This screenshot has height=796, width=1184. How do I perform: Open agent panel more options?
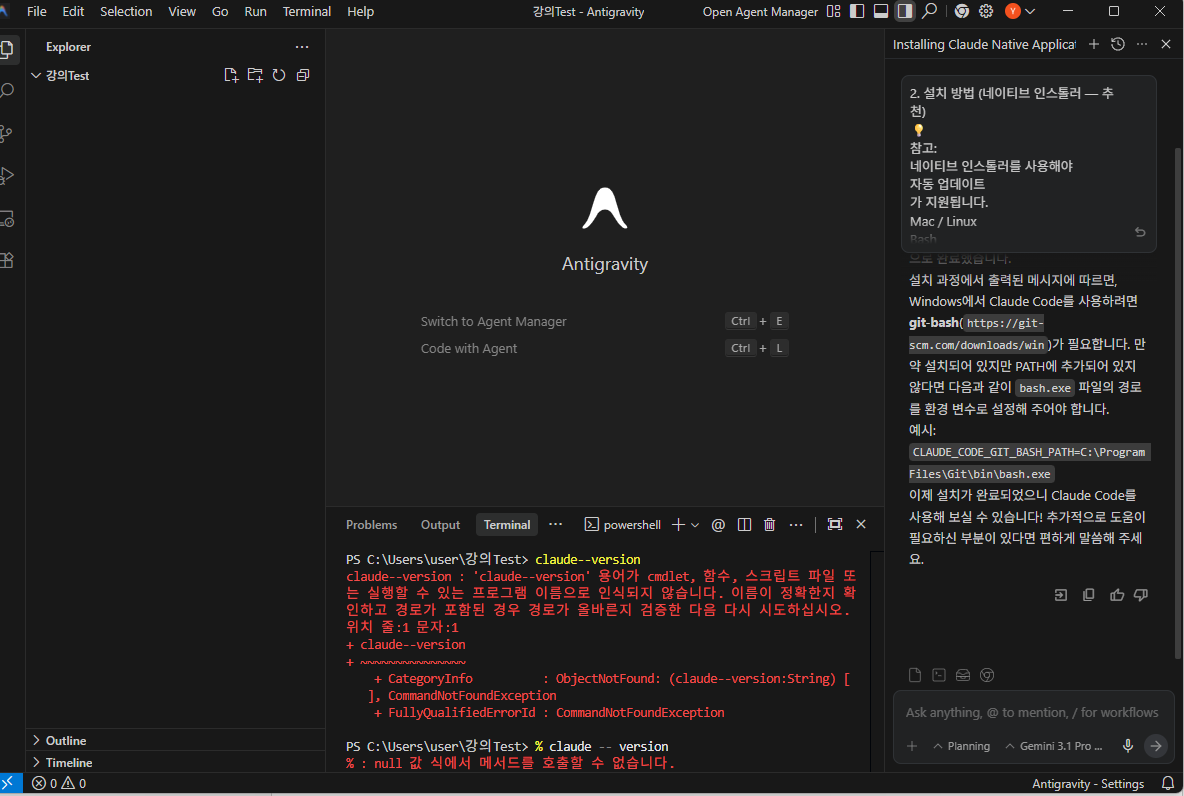[1142, 45]
